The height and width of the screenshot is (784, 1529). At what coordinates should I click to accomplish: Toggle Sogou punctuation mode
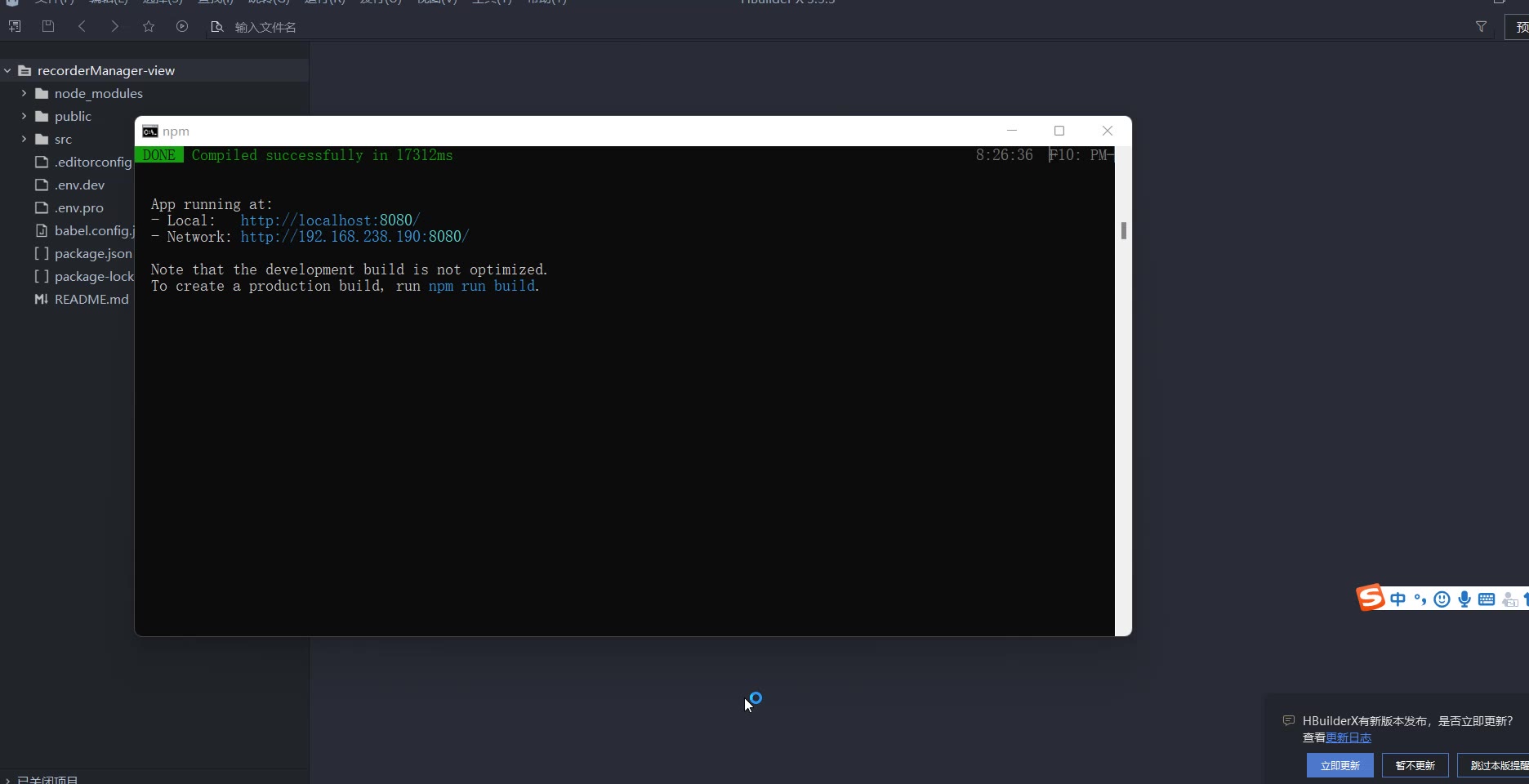(1420, 599)
